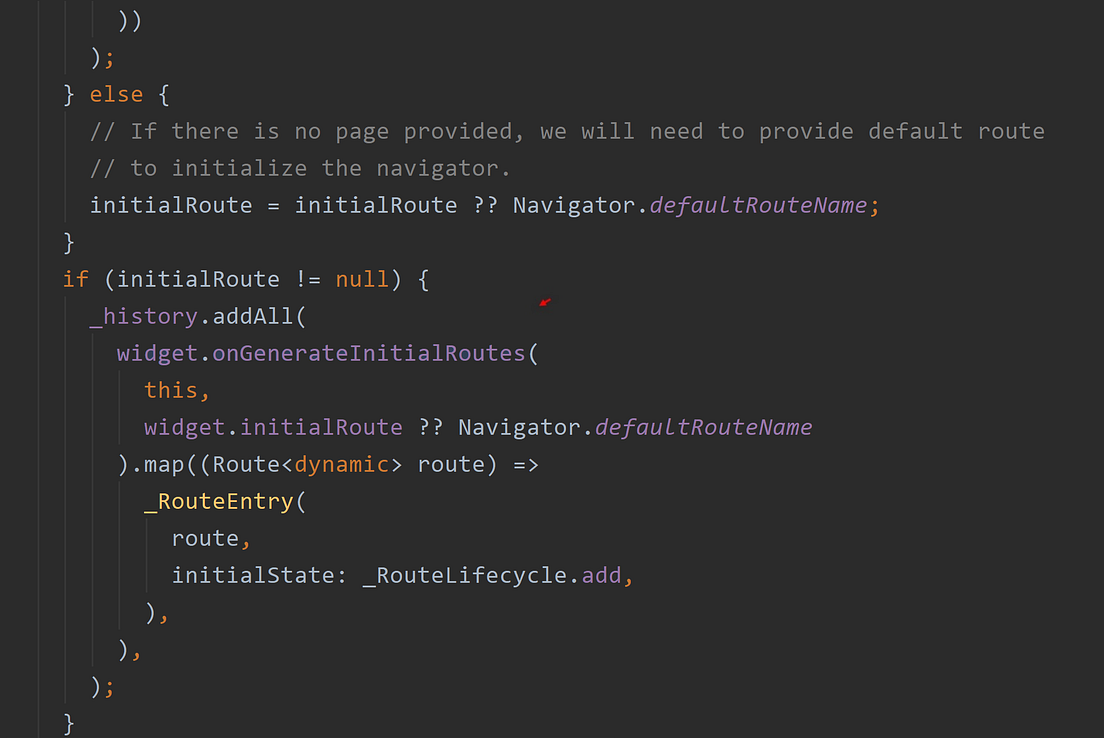Click the closing brace at the bottom
Viewport: 1104px width, 738px height.
[x=67, y=722]
